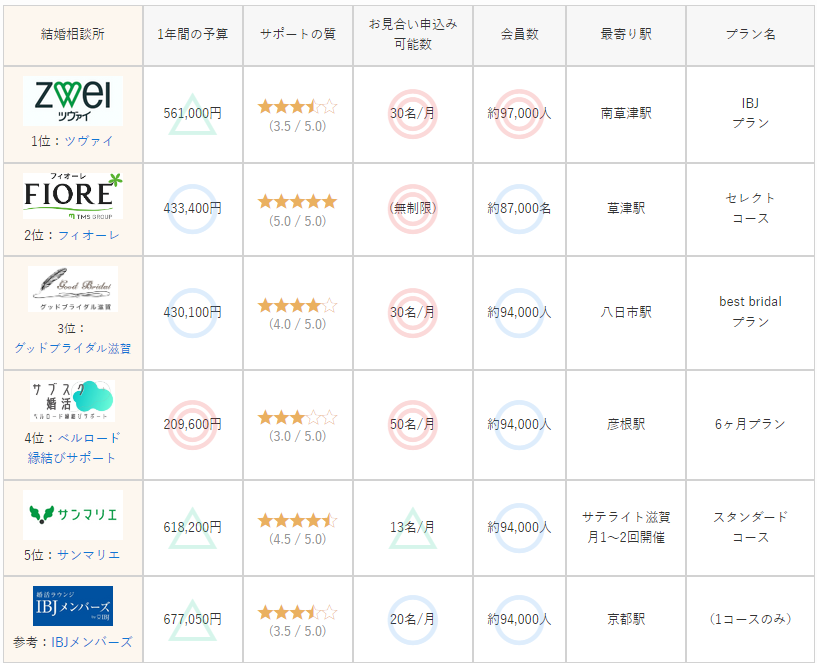Click Fiore's five-star rating
This screenshot has height=663, width=817.
click(x=297, y=201)
